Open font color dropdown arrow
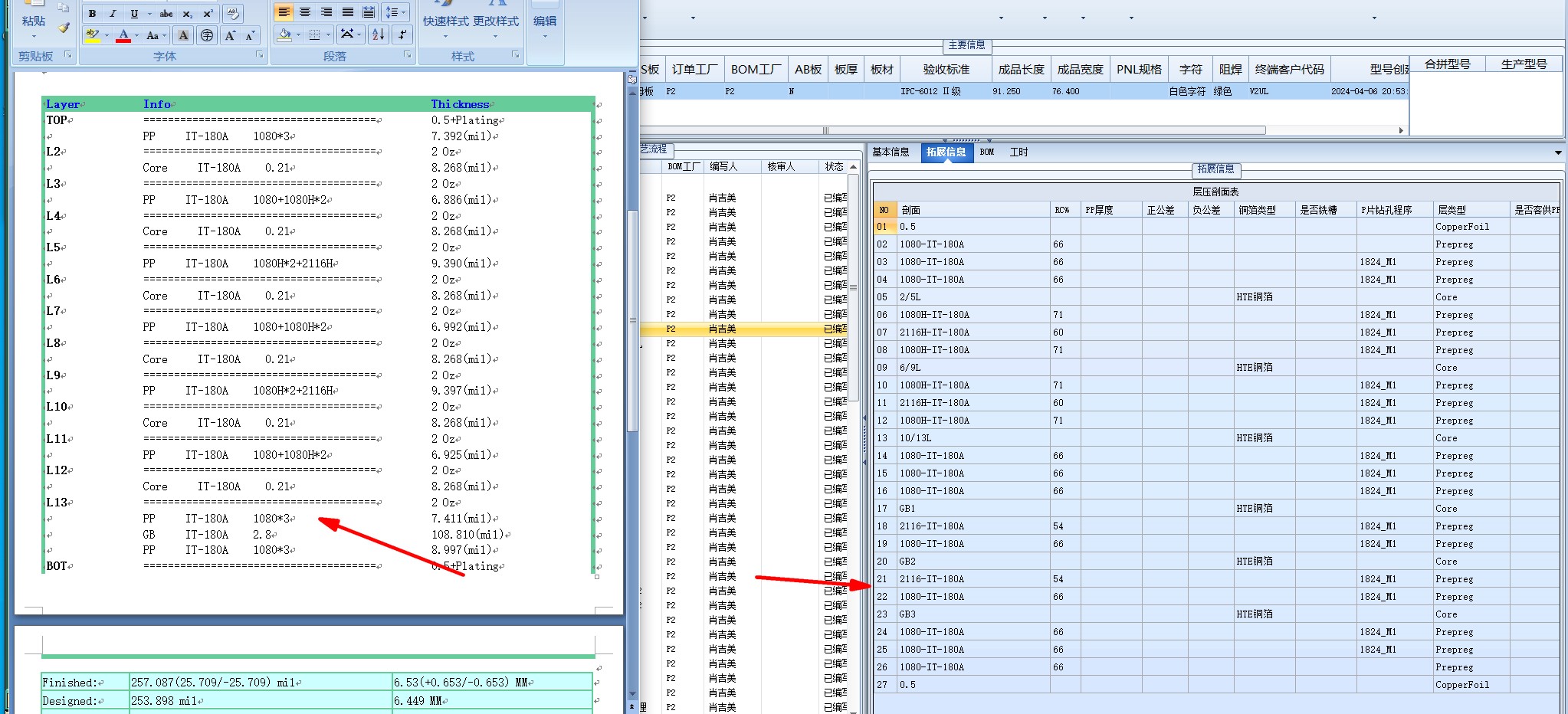 (136, 35)
